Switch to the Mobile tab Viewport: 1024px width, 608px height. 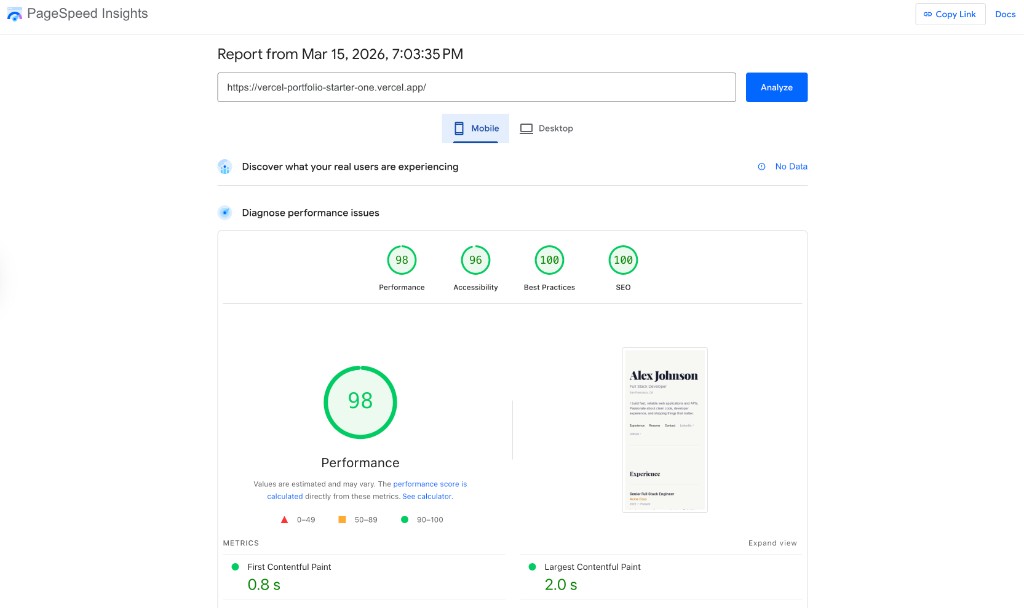(476, 128)
